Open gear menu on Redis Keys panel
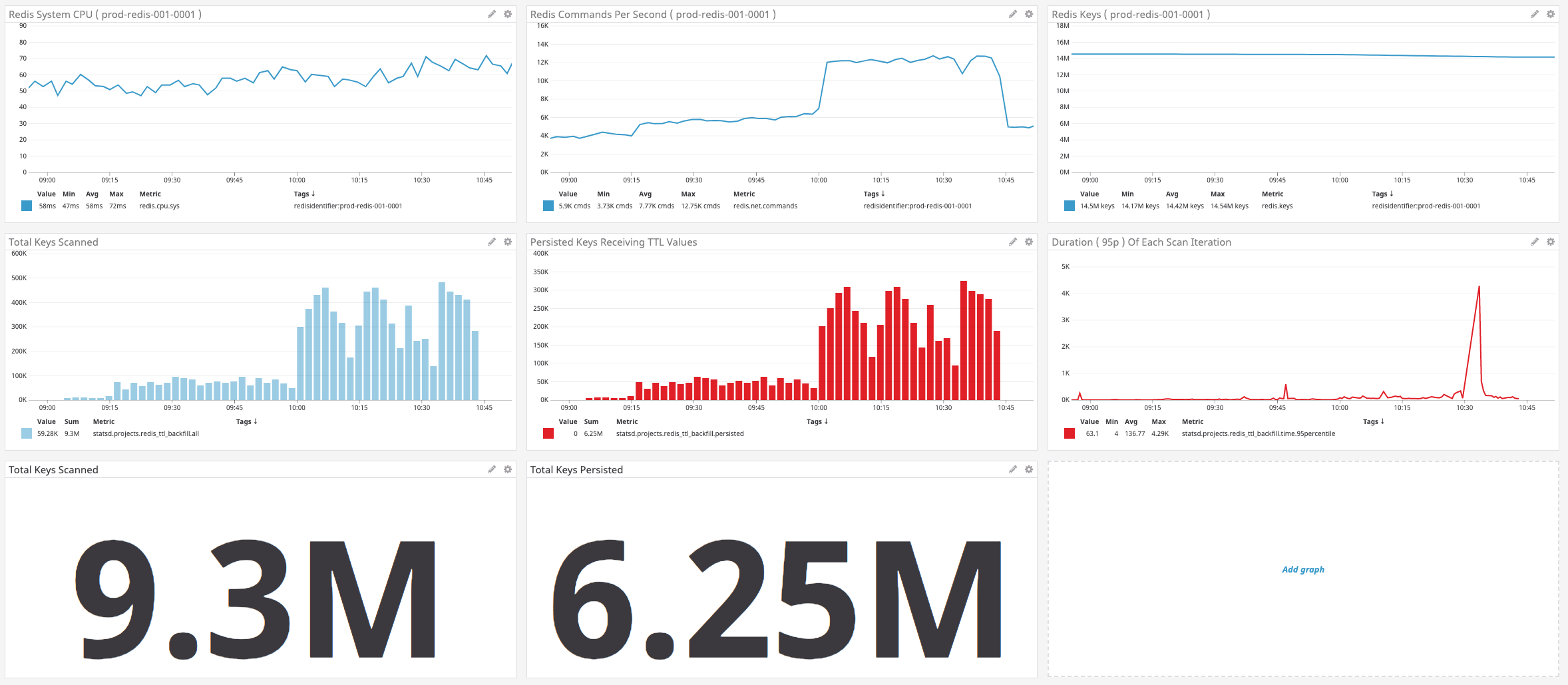This screenshot has height=685, width=1568. [x=1551, y=14]
